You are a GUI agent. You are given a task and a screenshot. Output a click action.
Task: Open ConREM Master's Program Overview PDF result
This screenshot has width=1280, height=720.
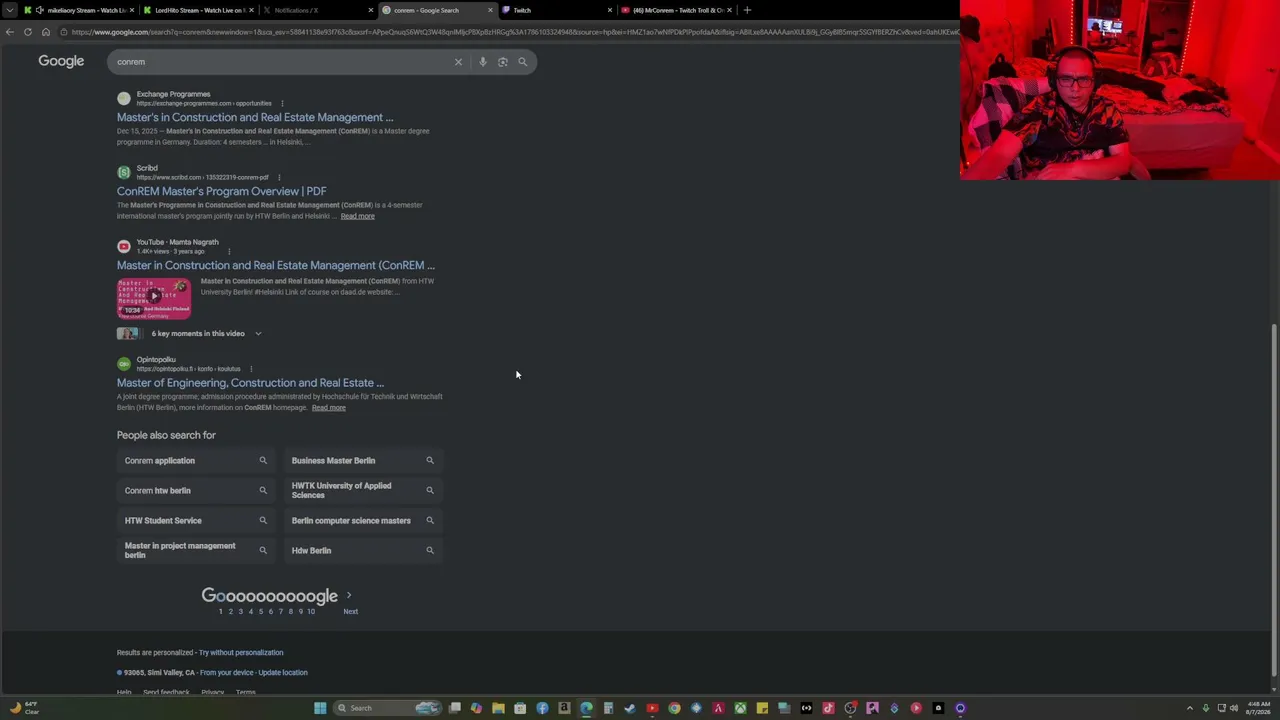(x=221, y=191)
